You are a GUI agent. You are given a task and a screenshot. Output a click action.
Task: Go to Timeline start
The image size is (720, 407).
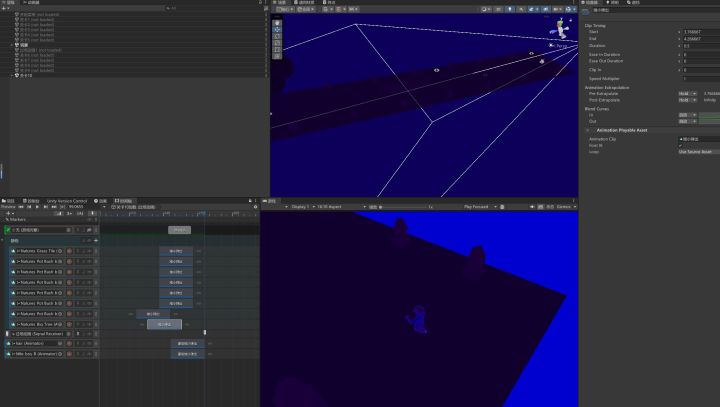(x=20, y=207)
